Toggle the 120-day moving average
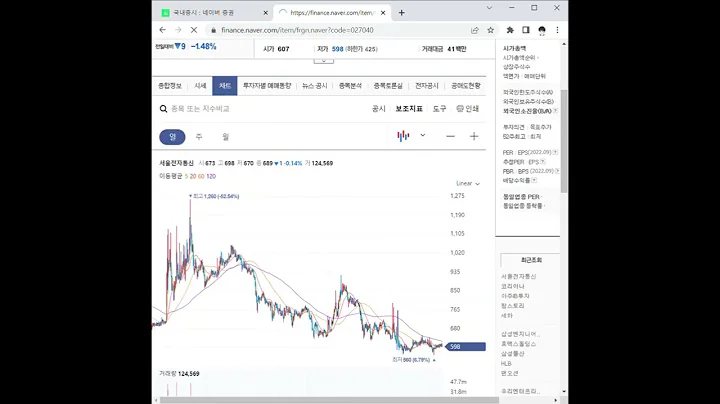This screenshot has height=404, width=720. click(211, 176)
